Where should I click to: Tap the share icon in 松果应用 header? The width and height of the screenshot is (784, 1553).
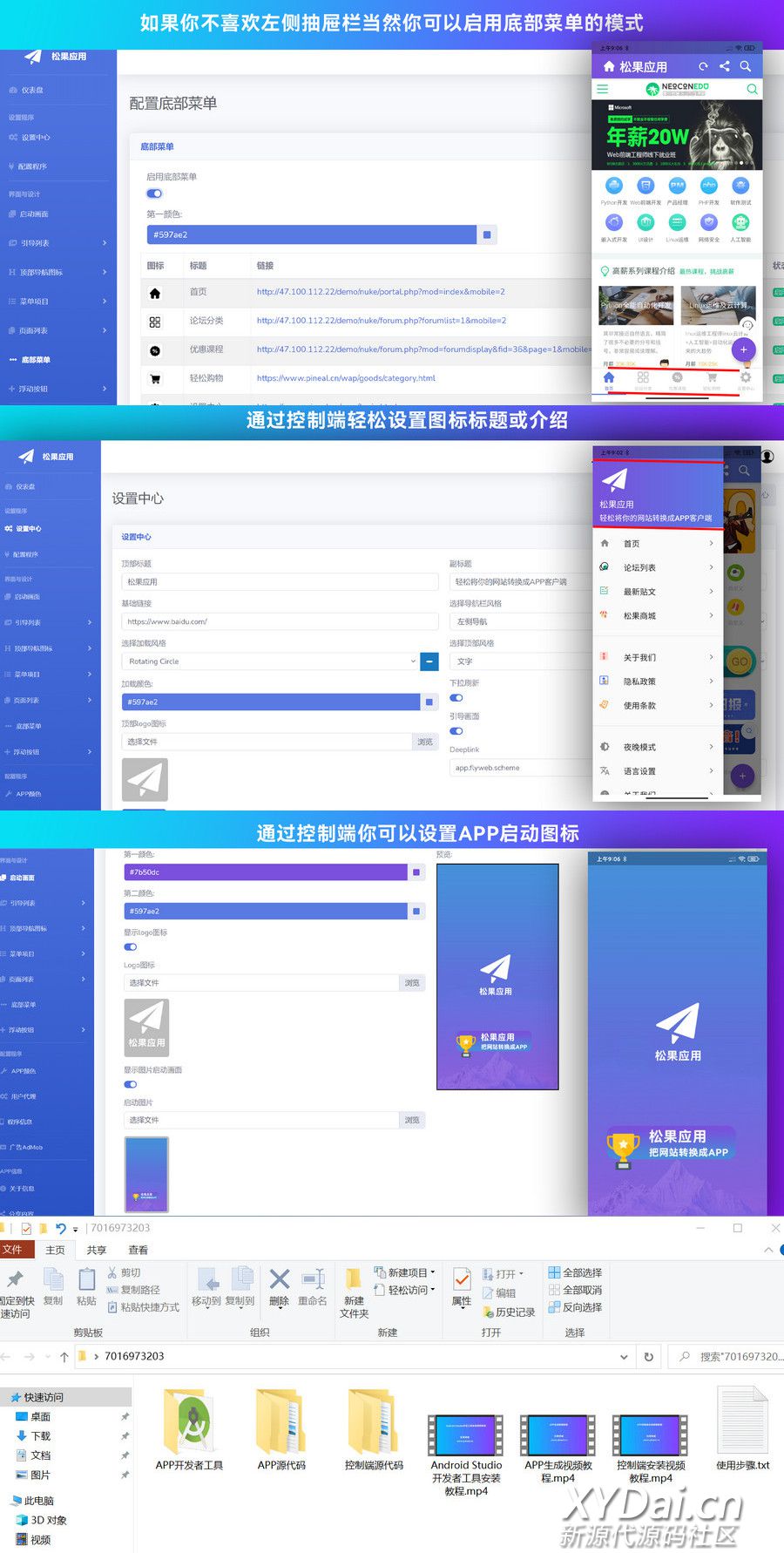[x=725, y=66]
